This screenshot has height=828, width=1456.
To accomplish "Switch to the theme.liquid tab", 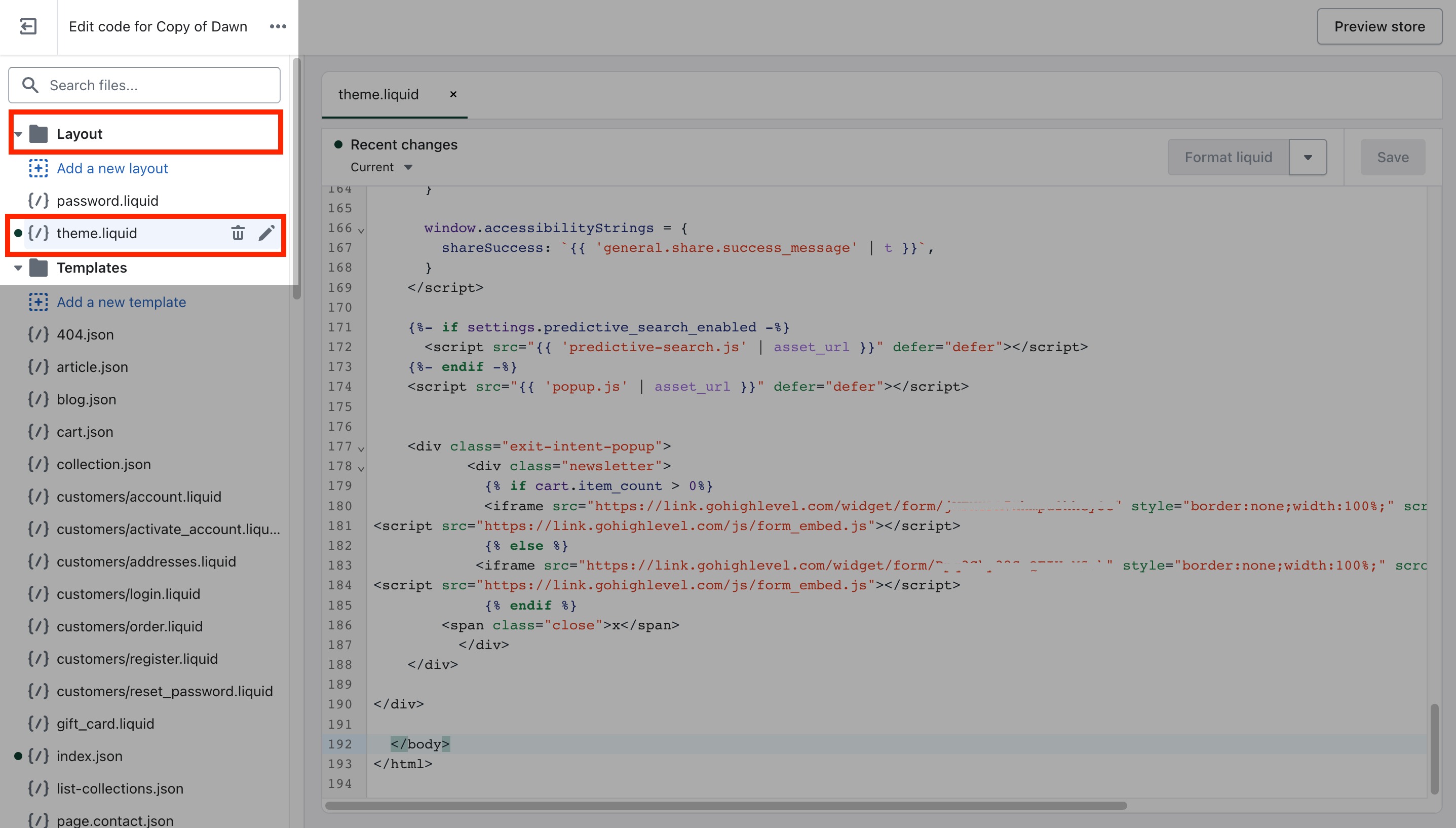I will pyautogui.click(x=378, y=94).
